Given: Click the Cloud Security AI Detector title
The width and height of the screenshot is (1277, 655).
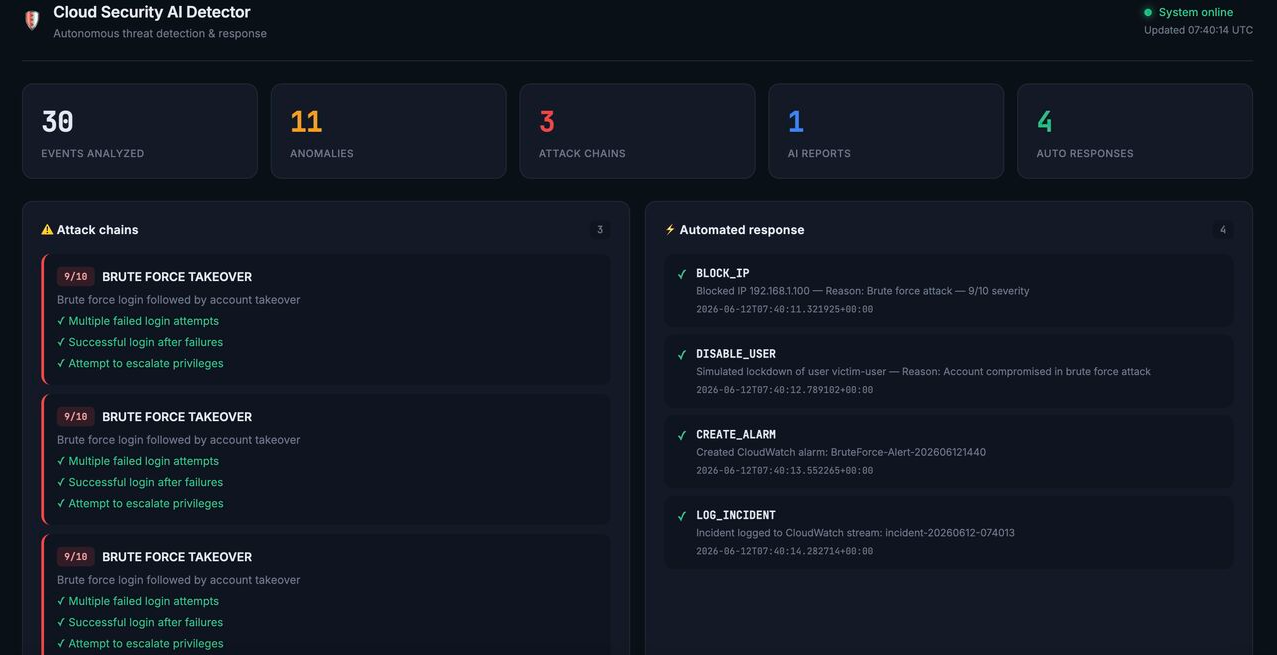Looking at the screenshot, I should pos(152,12).
